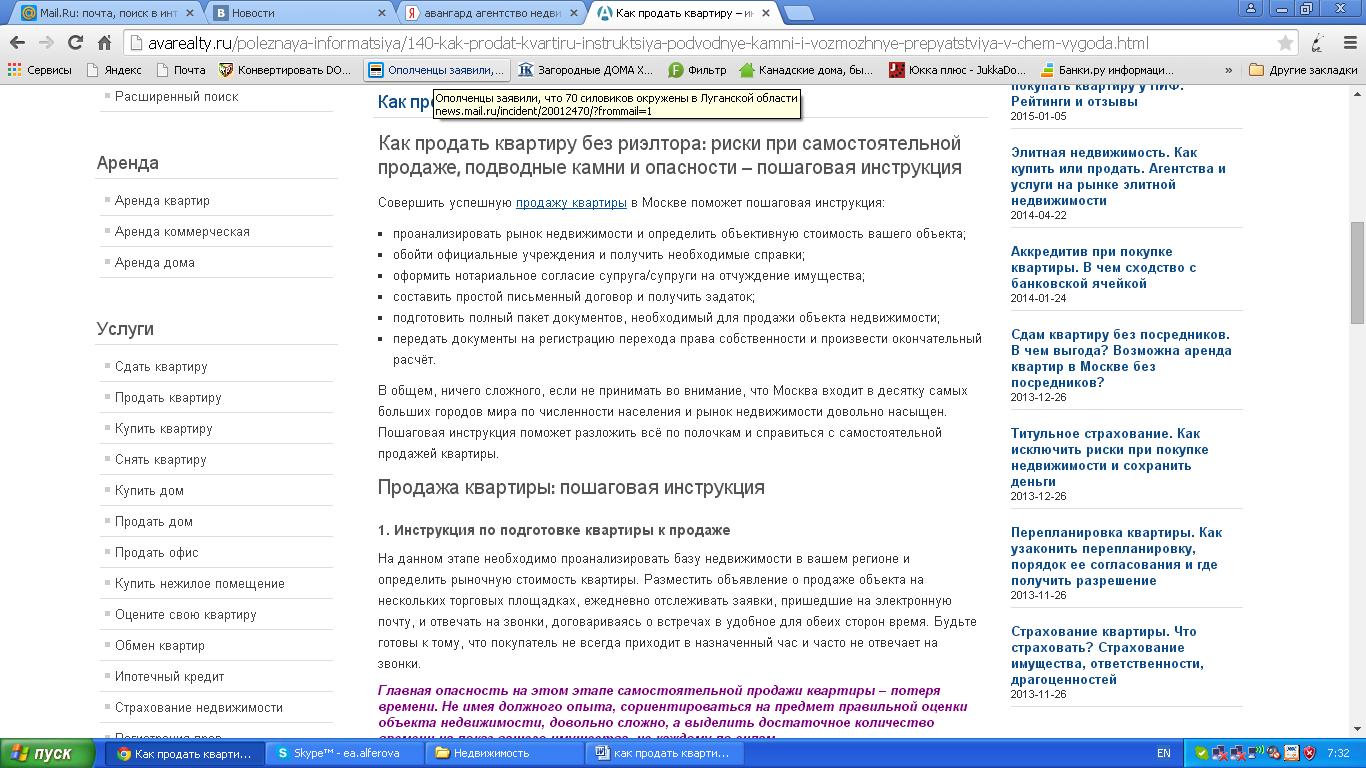Click the browser forward arrow
Screen dimensions: 1366x768
point(46,43)
